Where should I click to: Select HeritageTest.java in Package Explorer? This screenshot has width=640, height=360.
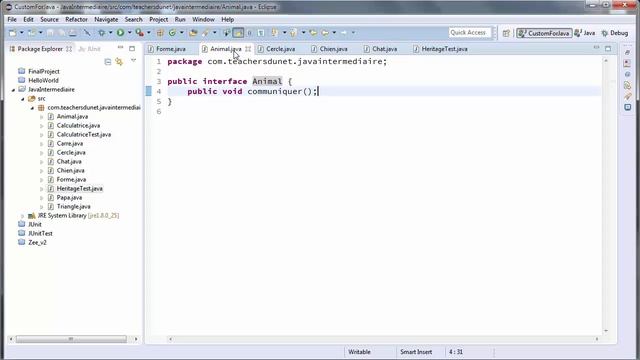click(x=79, y=189)
